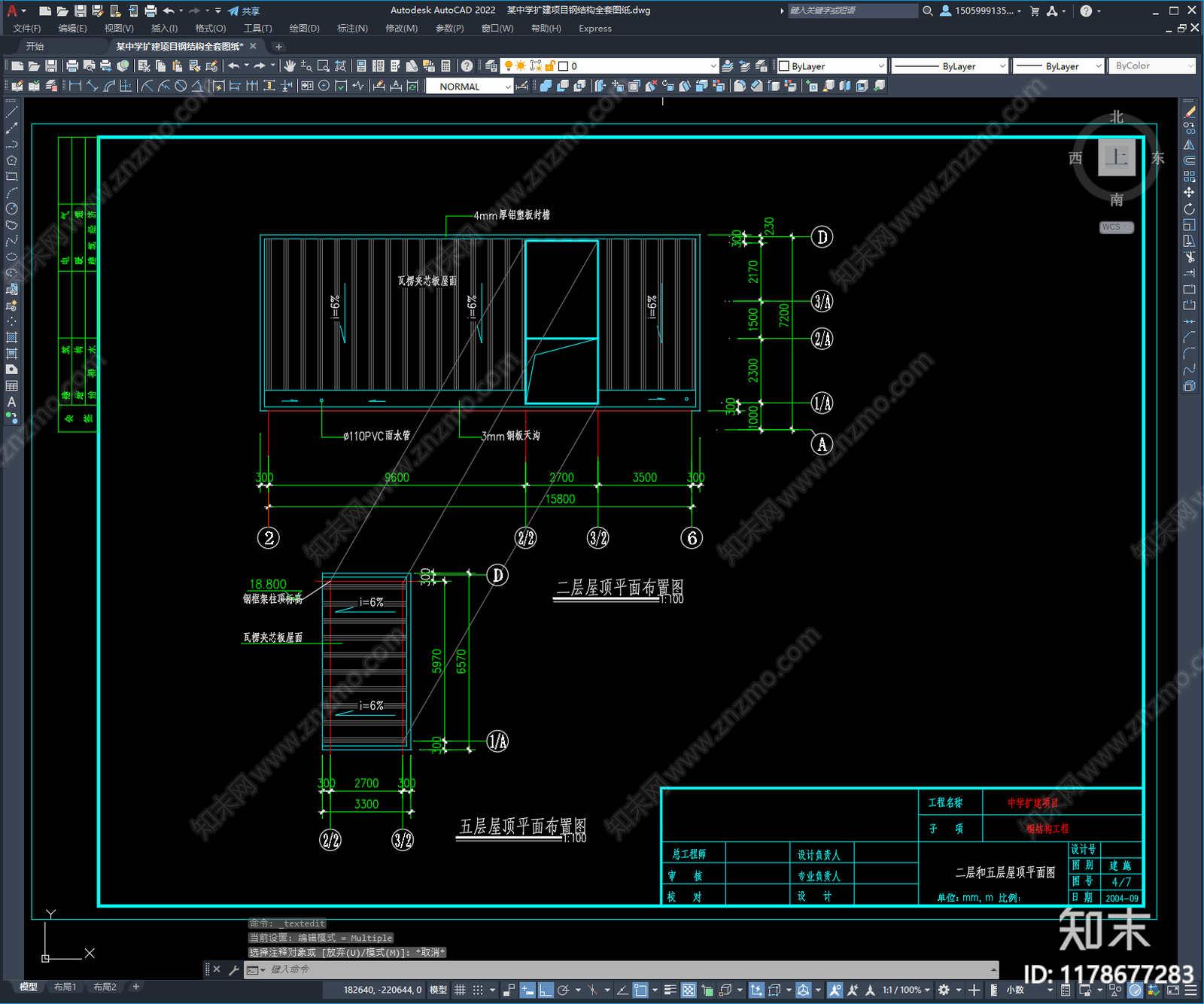Add a new layout tab with plus

pyautogui.click(x=136, y=987)
